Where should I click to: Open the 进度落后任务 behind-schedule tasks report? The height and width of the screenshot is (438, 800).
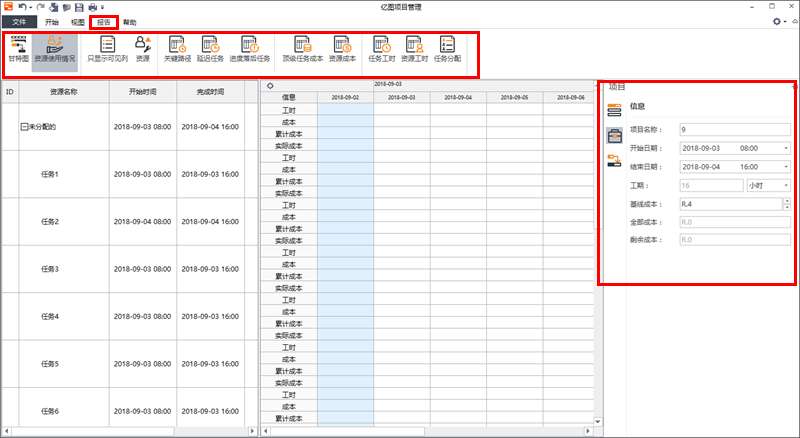(x=249, y=50)
